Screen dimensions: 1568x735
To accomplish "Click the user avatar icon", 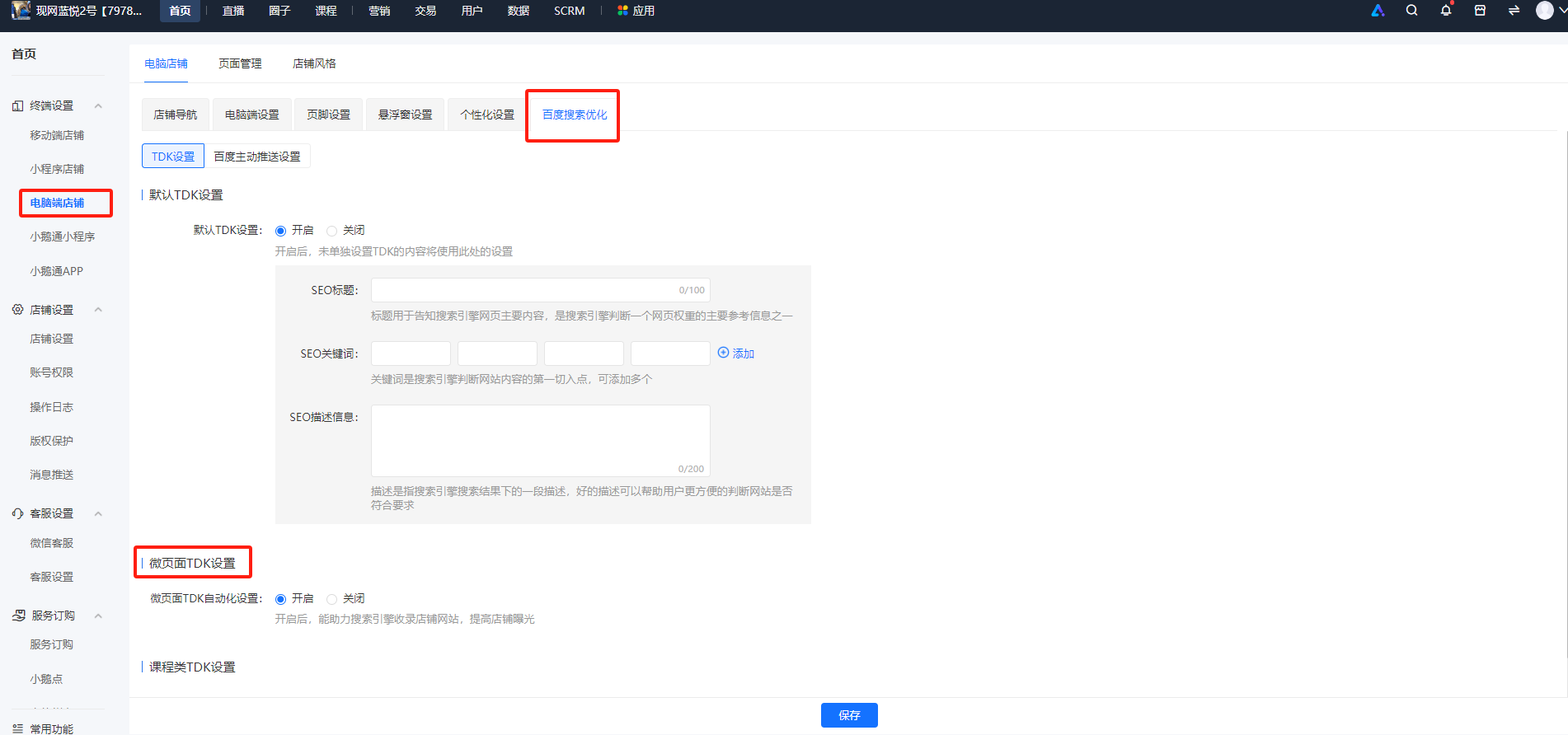I will [x=1545, y=11].
